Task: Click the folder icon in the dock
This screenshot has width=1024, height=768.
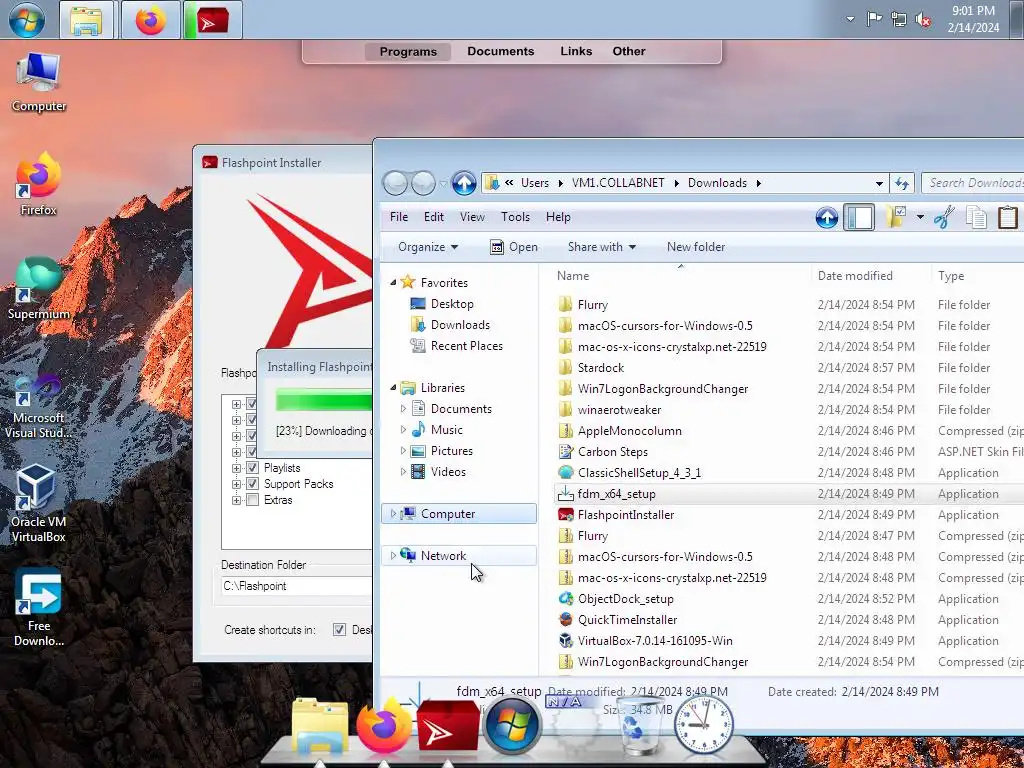Action: coord(319,728)
